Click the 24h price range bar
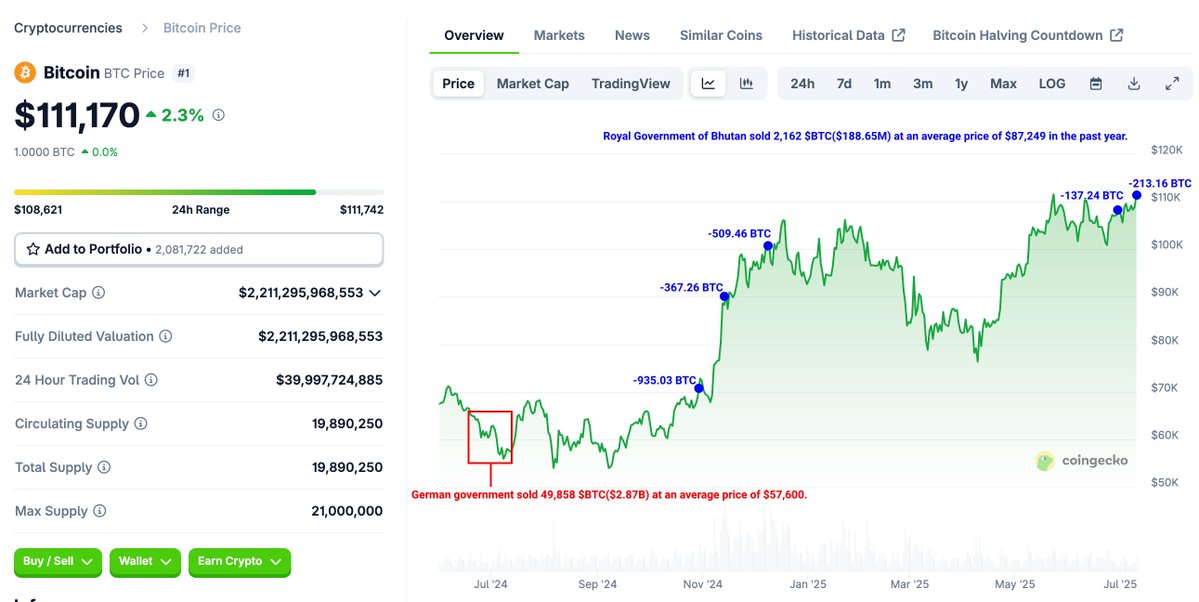Viewport: 1199px width, 602px height. click(199, 192)
